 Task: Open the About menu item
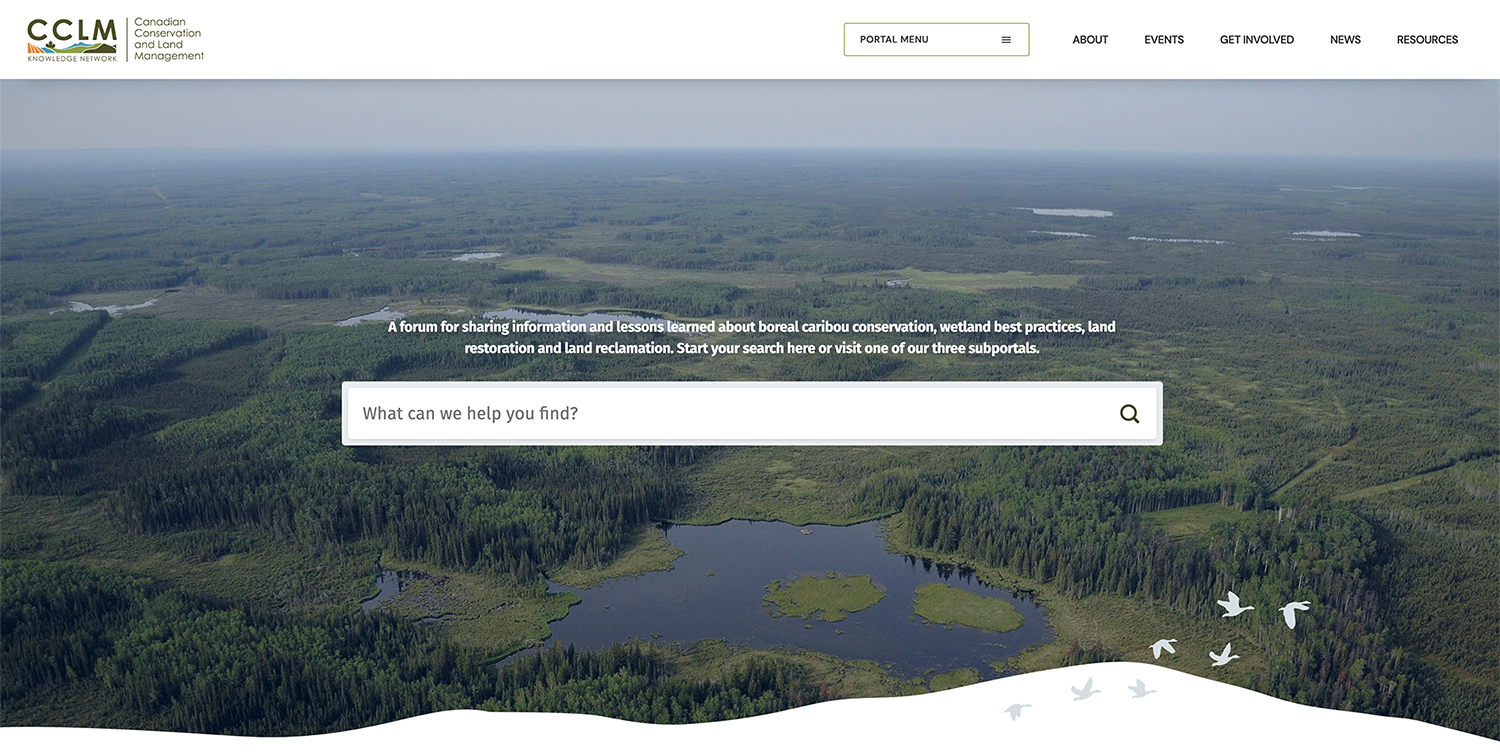(1090, 40)
